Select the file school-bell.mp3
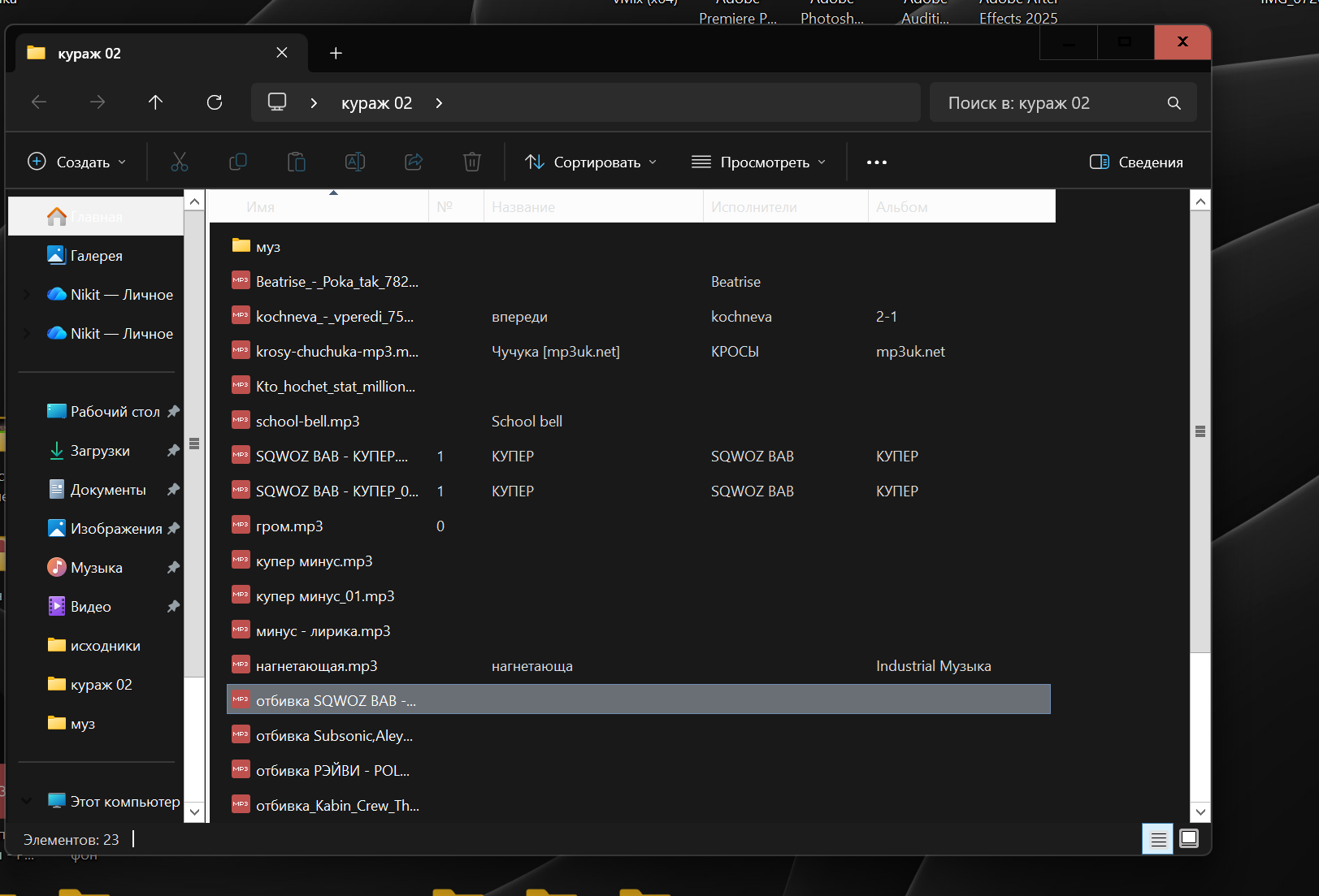This screenshot has height=896, width=1319. pos(639,421)
